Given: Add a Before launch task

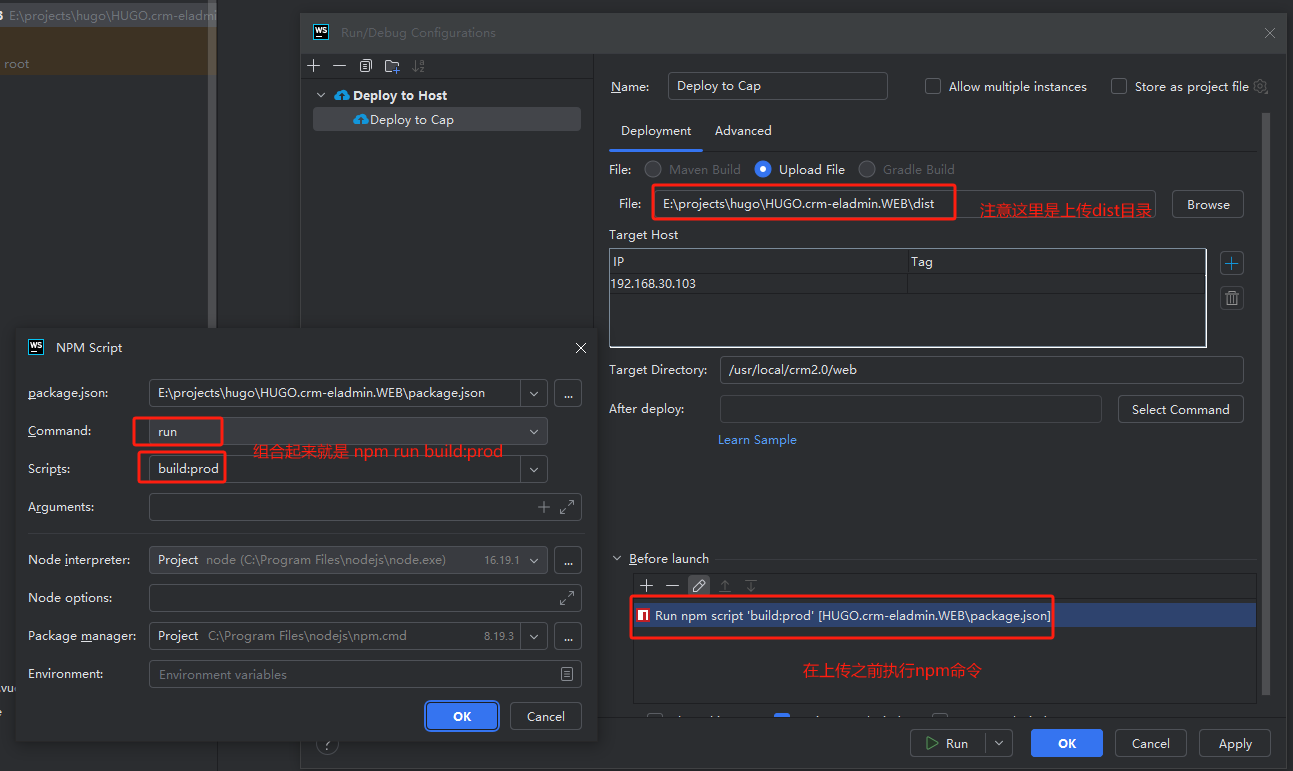Looking at the screenshot, I should pyautogui.click(x=647, y=585).
